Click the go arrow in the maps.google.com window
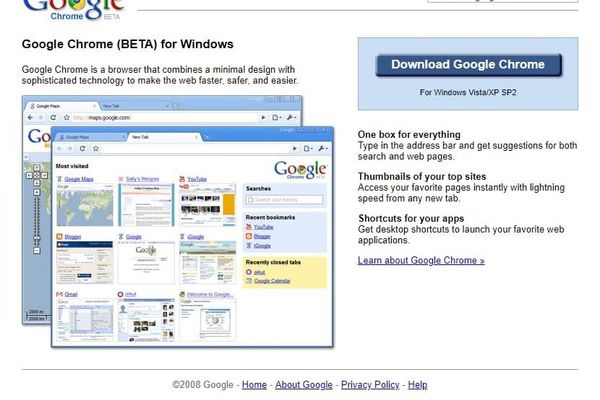 point(263,118)
